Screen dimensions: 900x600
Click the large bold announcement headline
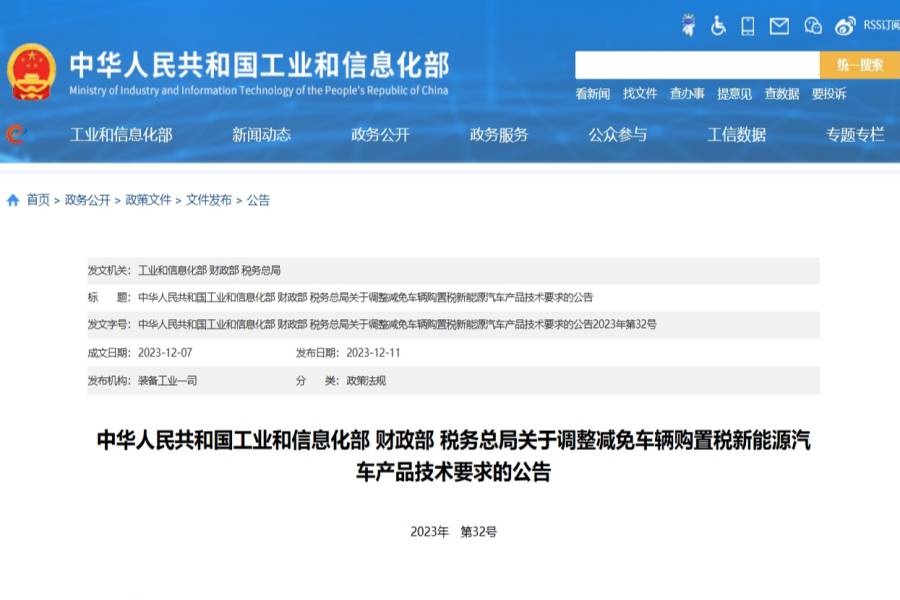(x=453, y=456)
